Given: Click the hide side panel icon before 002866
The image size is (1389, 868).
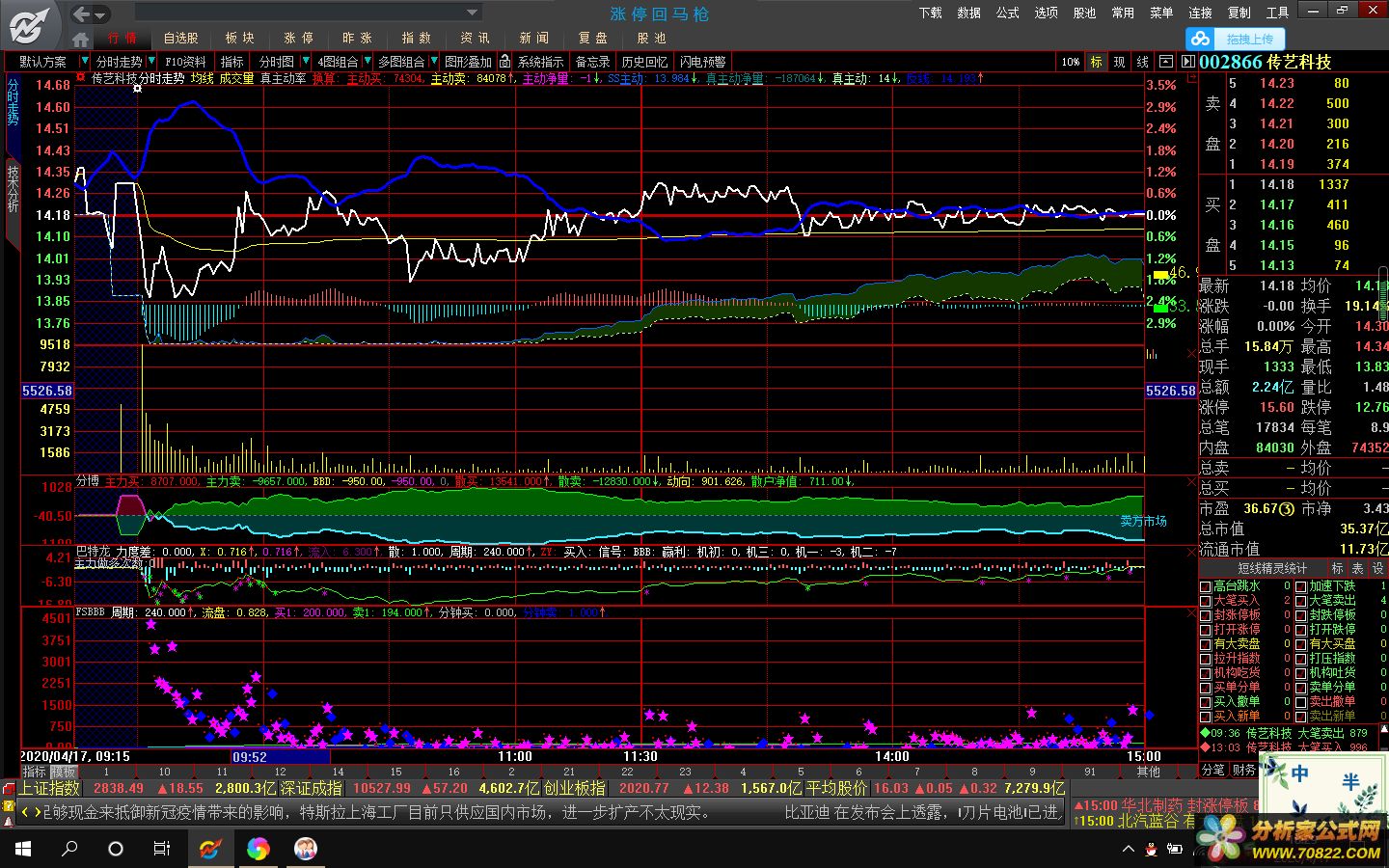Looking at the screenshot, I should point(1188,61).
